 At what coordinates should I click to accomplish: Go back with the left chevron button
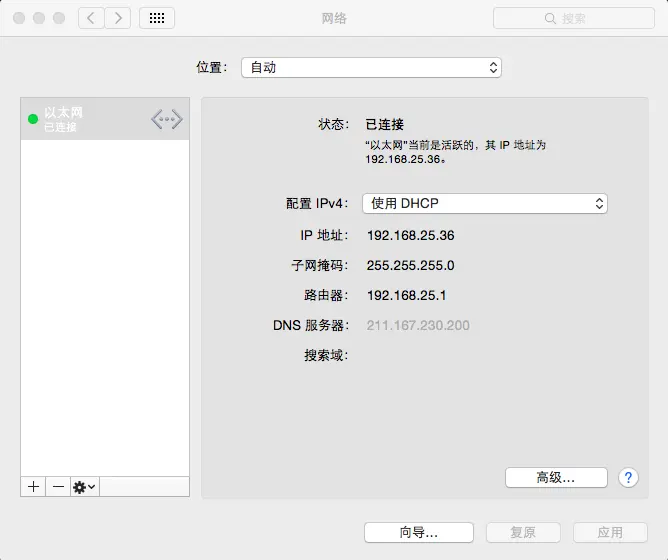coord(91,18)
